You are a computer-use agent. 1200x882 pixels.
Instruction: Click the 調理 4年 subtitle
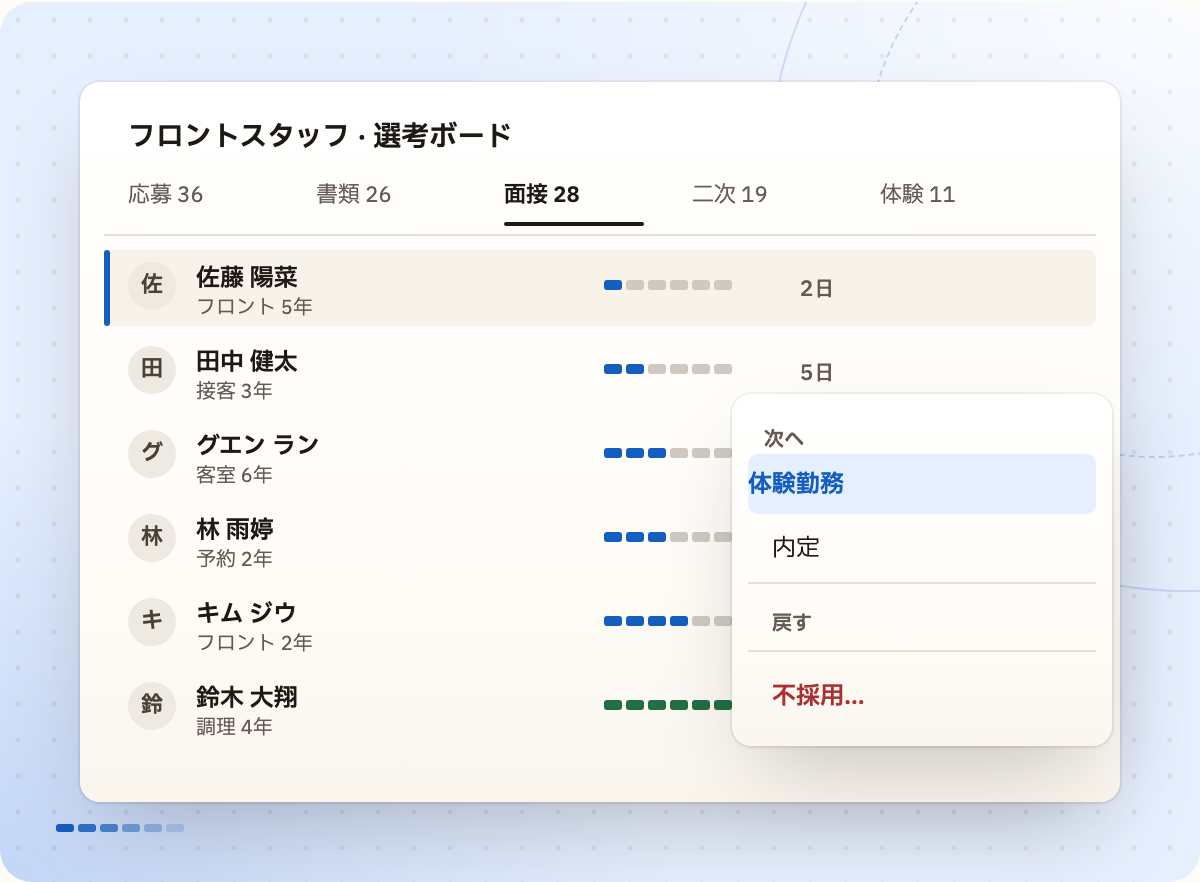(x=235, y=727)
